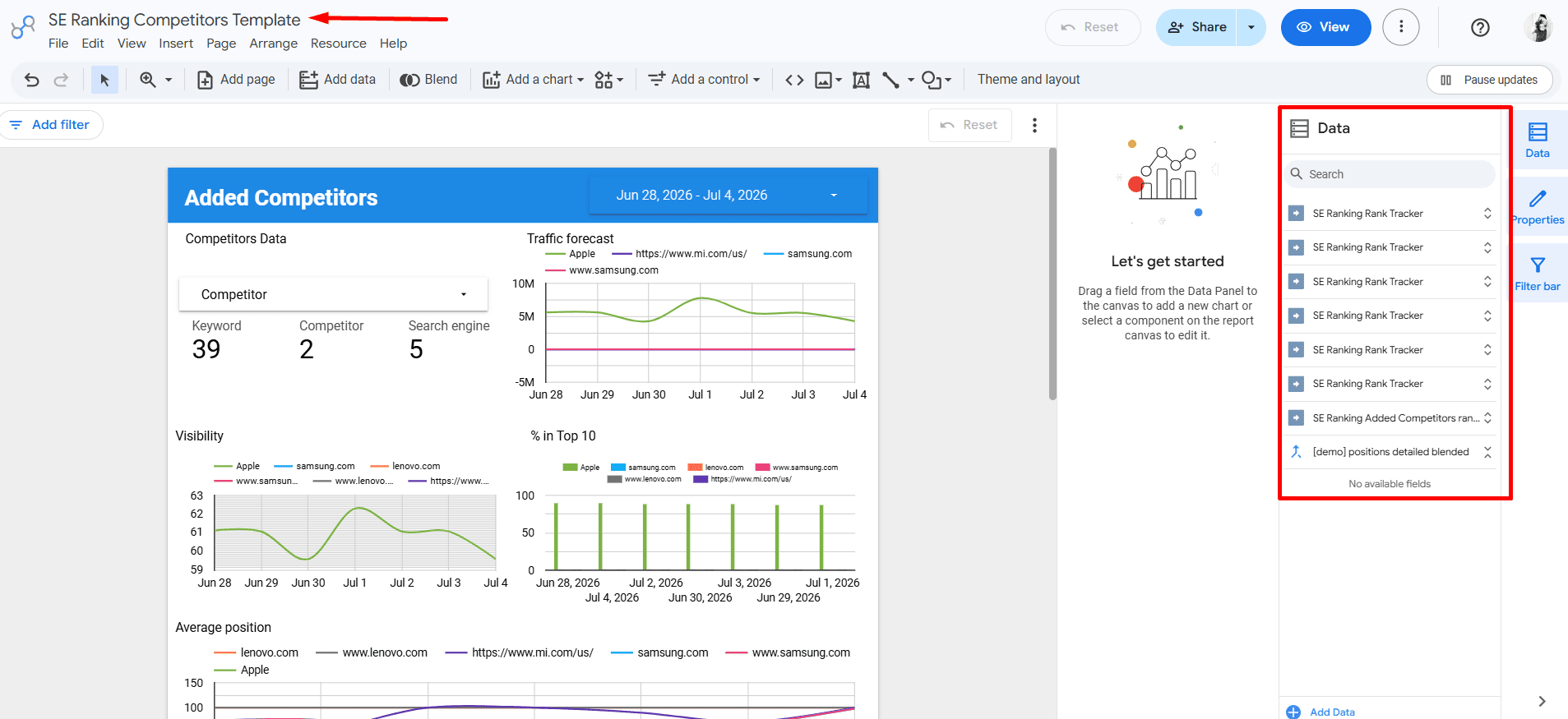The height and width of the screenshot is (719, 1568).
Task: Open the Competitor dropdown control
Action: 333,294
